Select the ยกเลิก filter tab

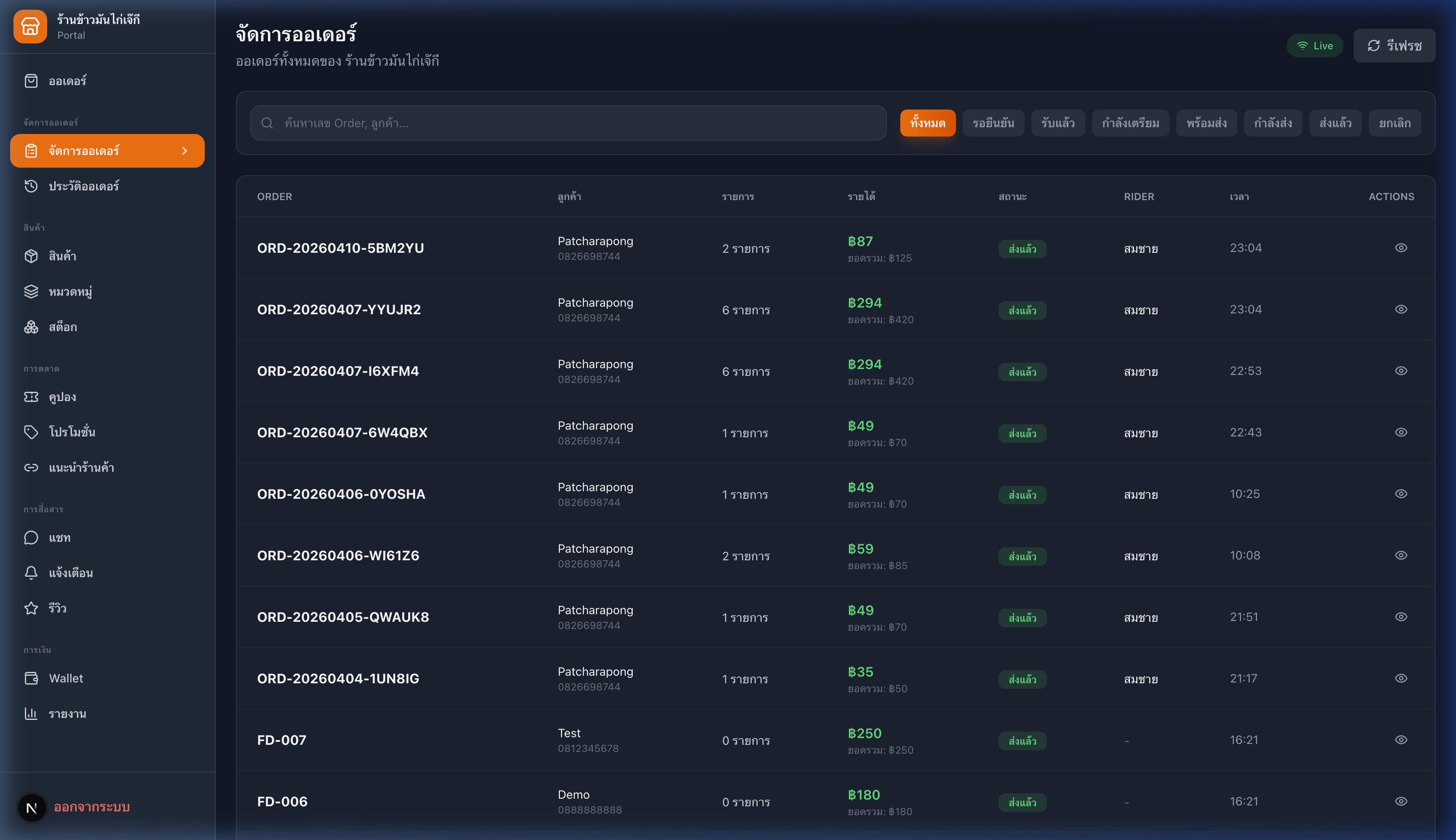coord(1394,123)
